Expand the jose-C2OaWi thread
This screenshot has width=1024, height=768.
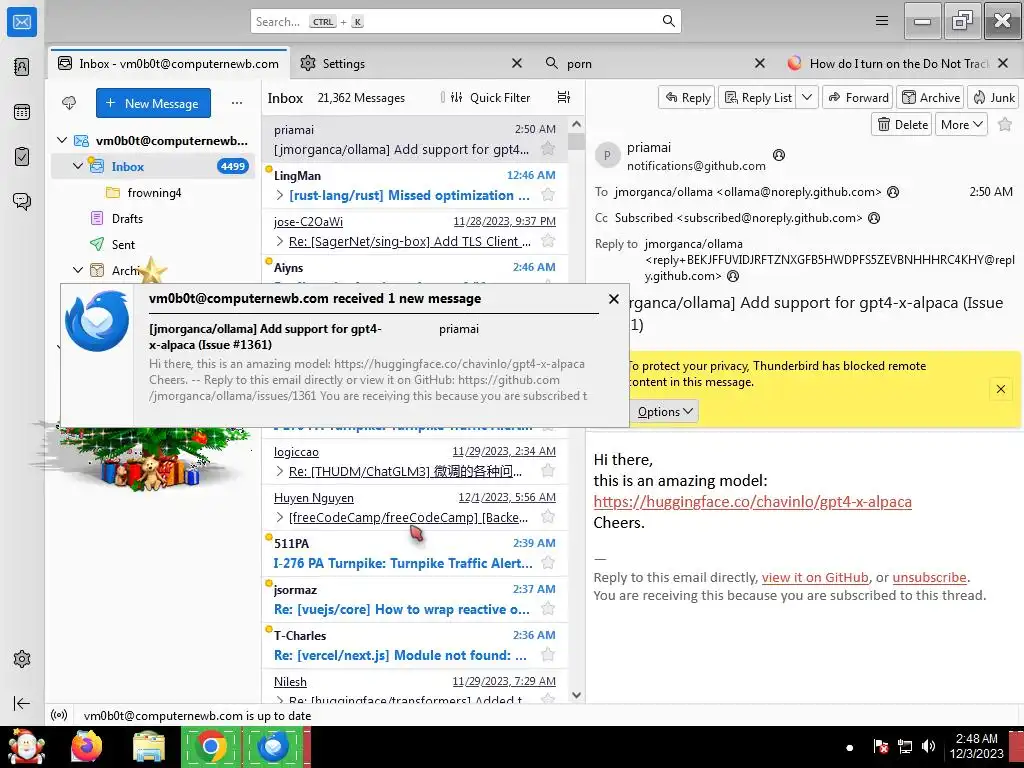[280, 242]
